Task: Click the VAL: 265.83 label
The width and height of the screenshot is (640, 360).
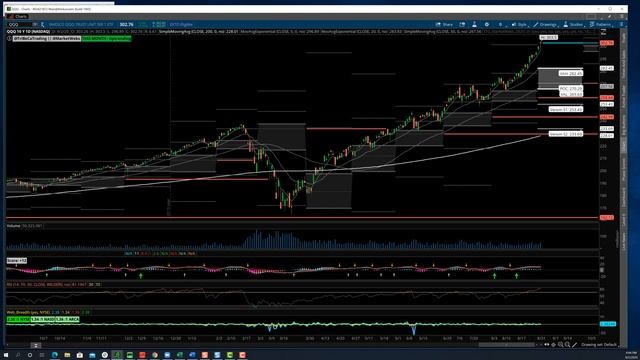Action: click(571, 94)
